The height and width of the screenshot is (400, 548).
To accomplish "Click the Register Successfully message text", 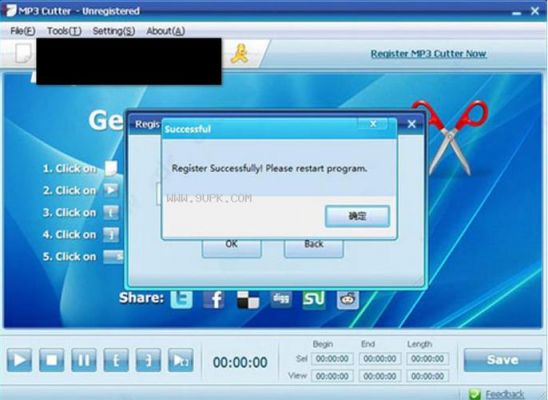I will coord(269,168).
